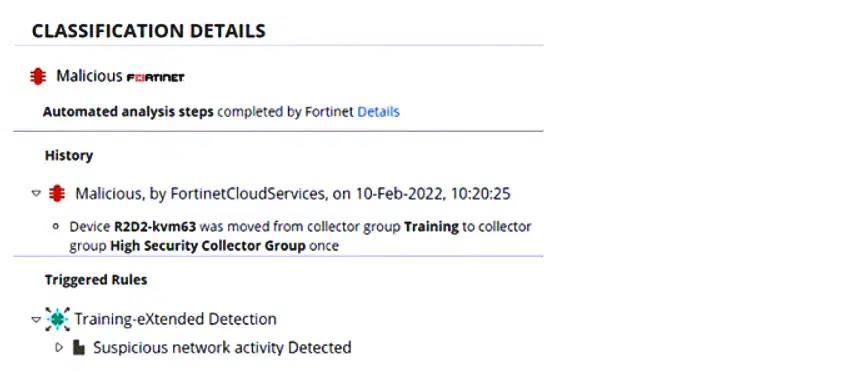Click the device name R2D2-kvm63
The image size is (850, 380).
[x=155, y=227]
